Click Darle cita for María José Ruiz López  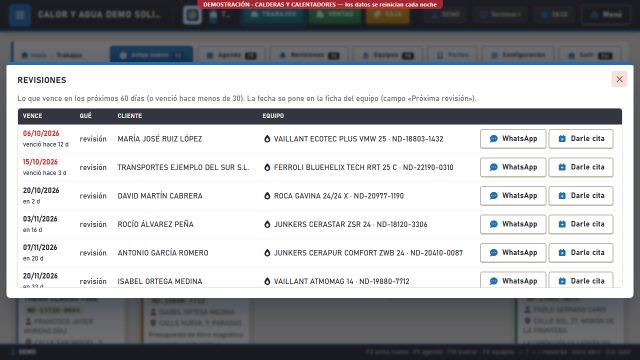click(x=581, y=139)
